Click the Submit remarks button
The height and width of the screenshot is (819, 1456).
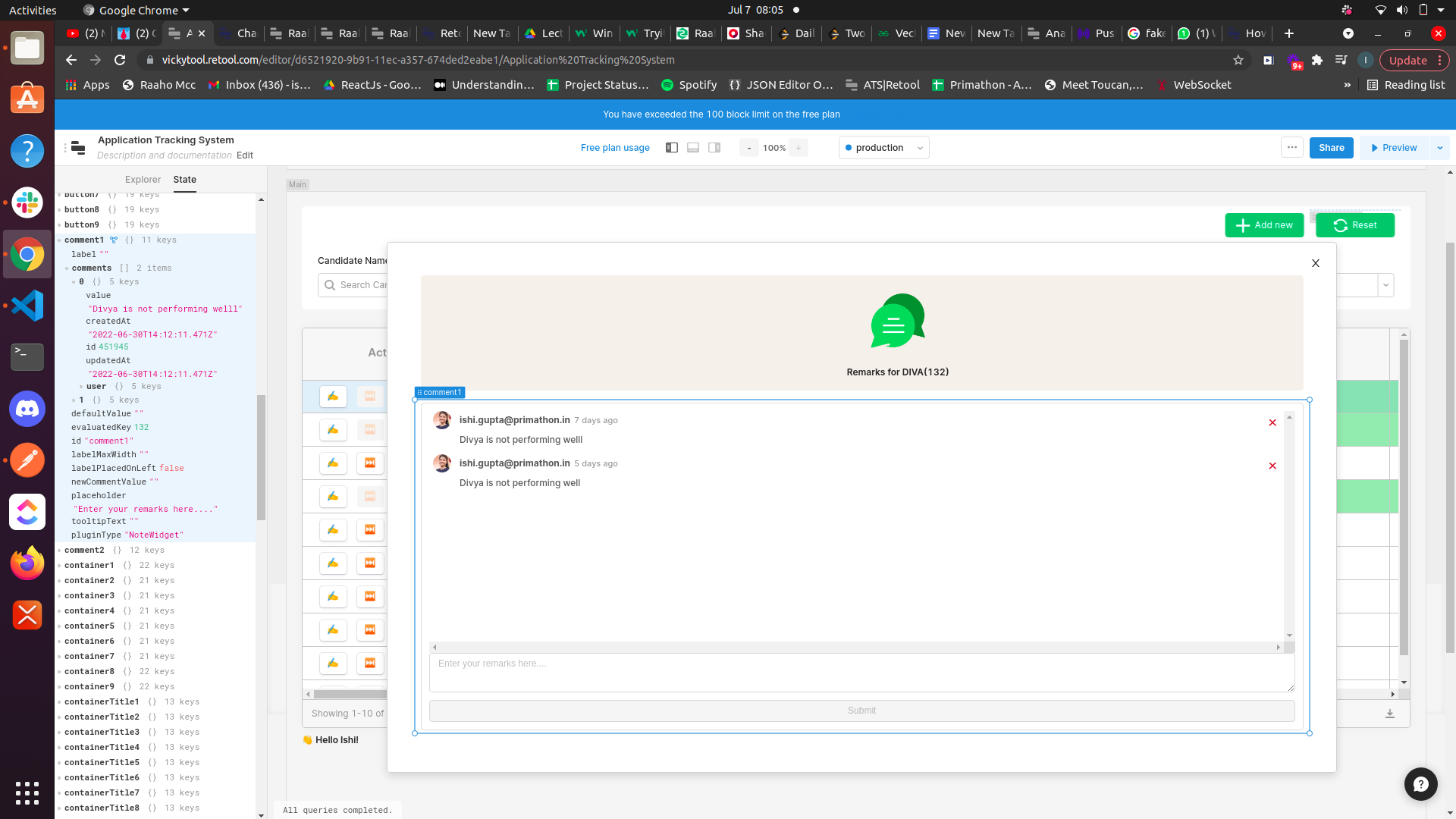point(861,711)
